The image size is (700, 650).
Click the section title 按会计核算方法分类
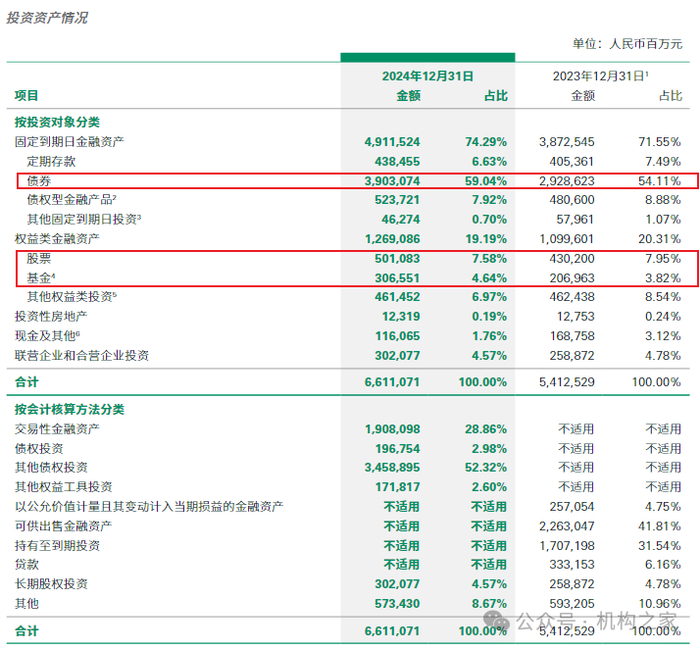pos(69,409)
